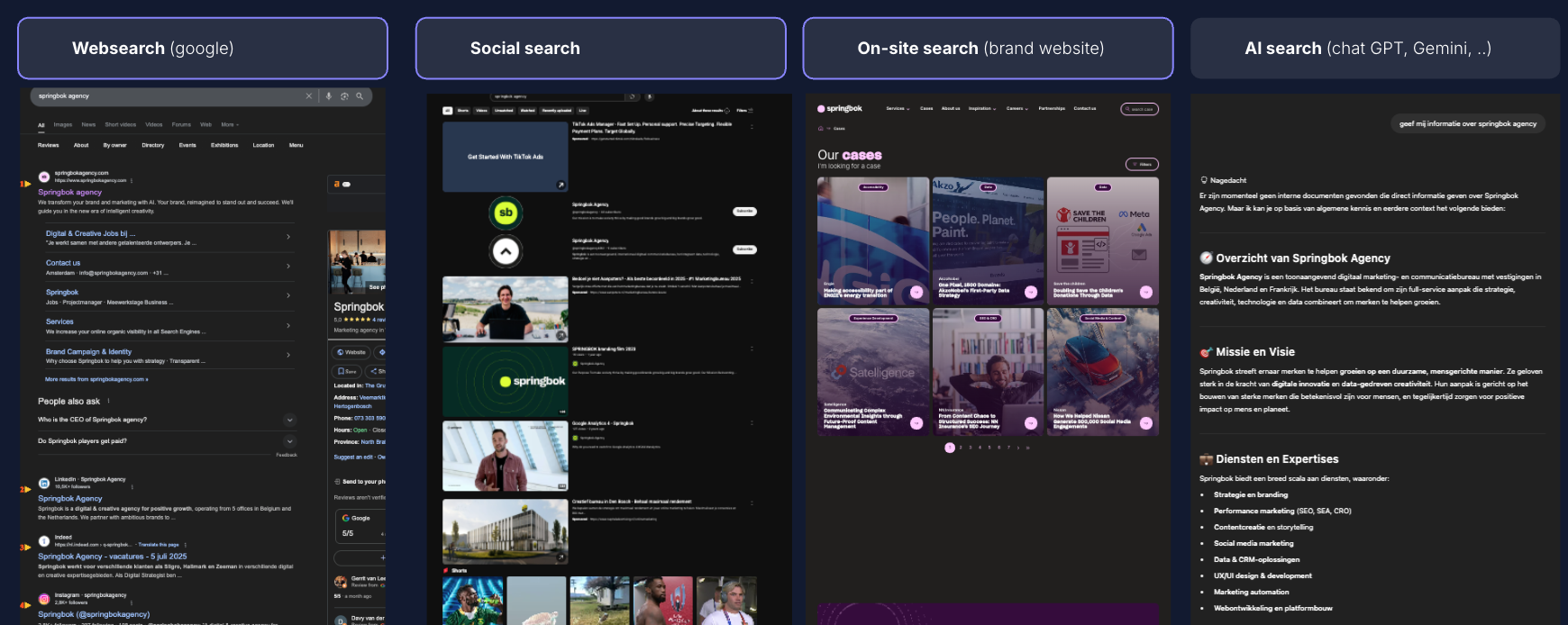Expand the Contact us sitelink chevron

pos(288,267)
